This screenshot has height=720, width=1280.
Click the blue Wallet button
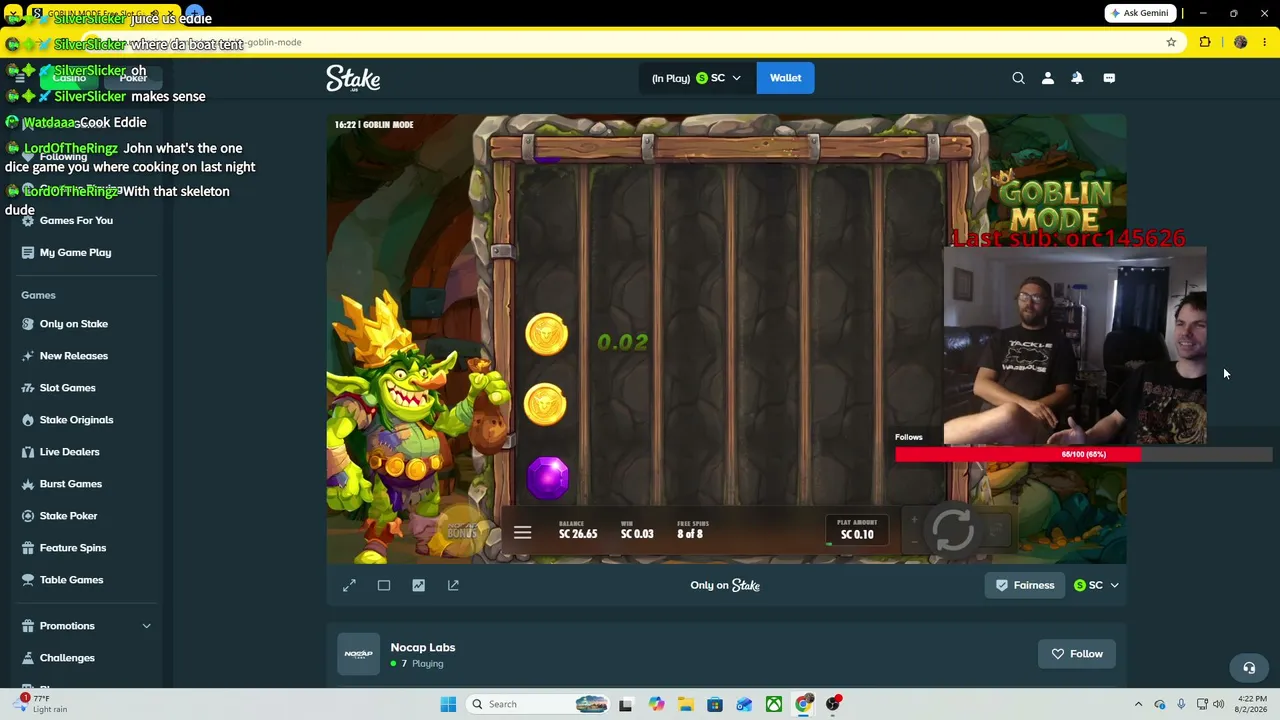(785, 78)
